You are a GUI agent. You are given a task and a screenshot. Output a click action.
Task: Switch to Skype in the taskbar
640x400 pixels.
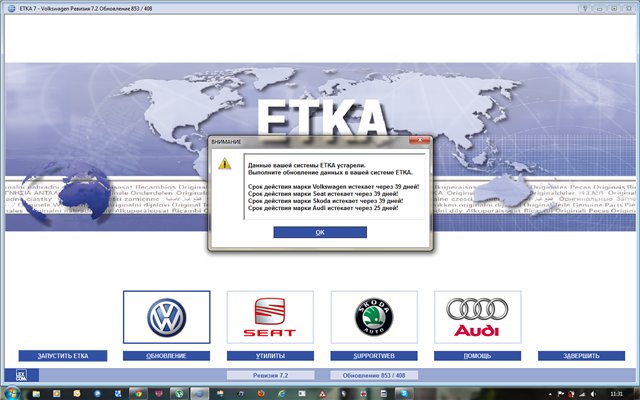pyautogui.click(x=404, y=393)
